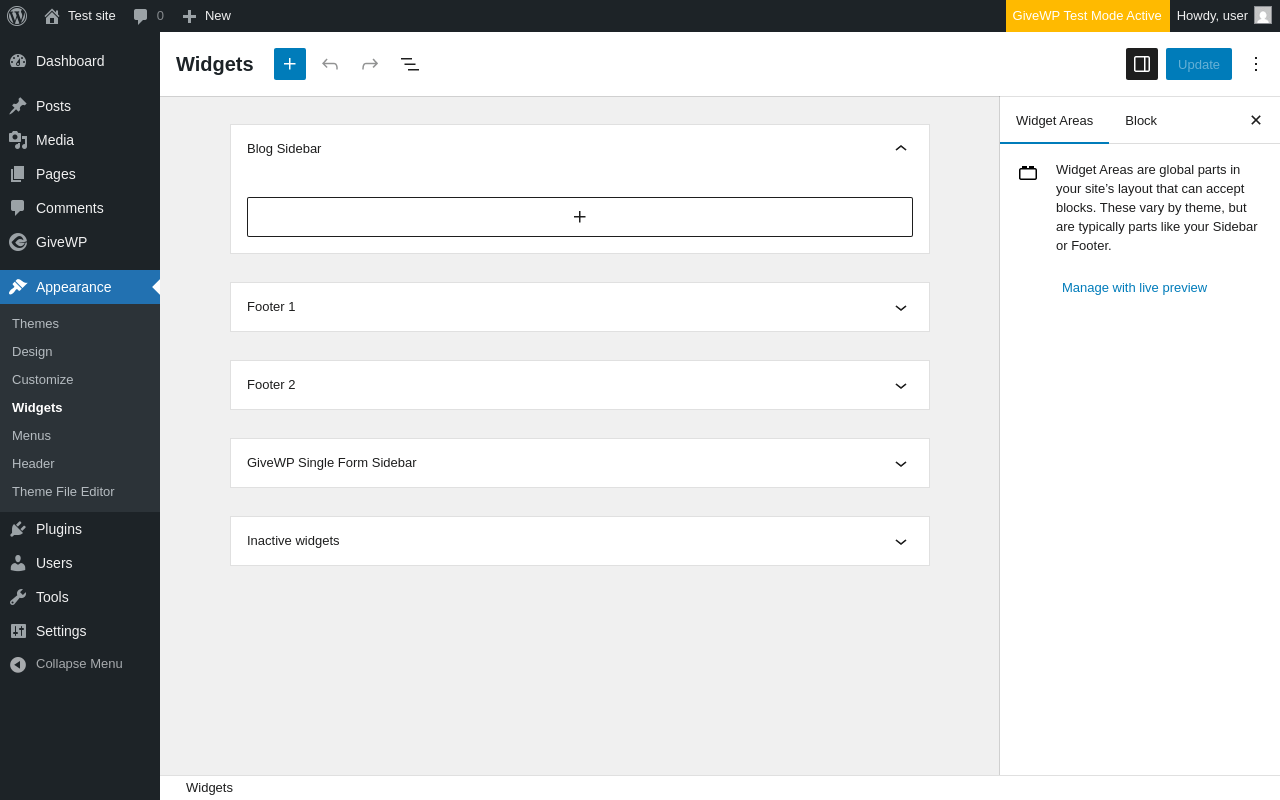Image resolution: width=1280 pixels, height=800 pixels.
Task: Open Manage with live preview link
Action: pyautogui.click(x=1134, y=288)
